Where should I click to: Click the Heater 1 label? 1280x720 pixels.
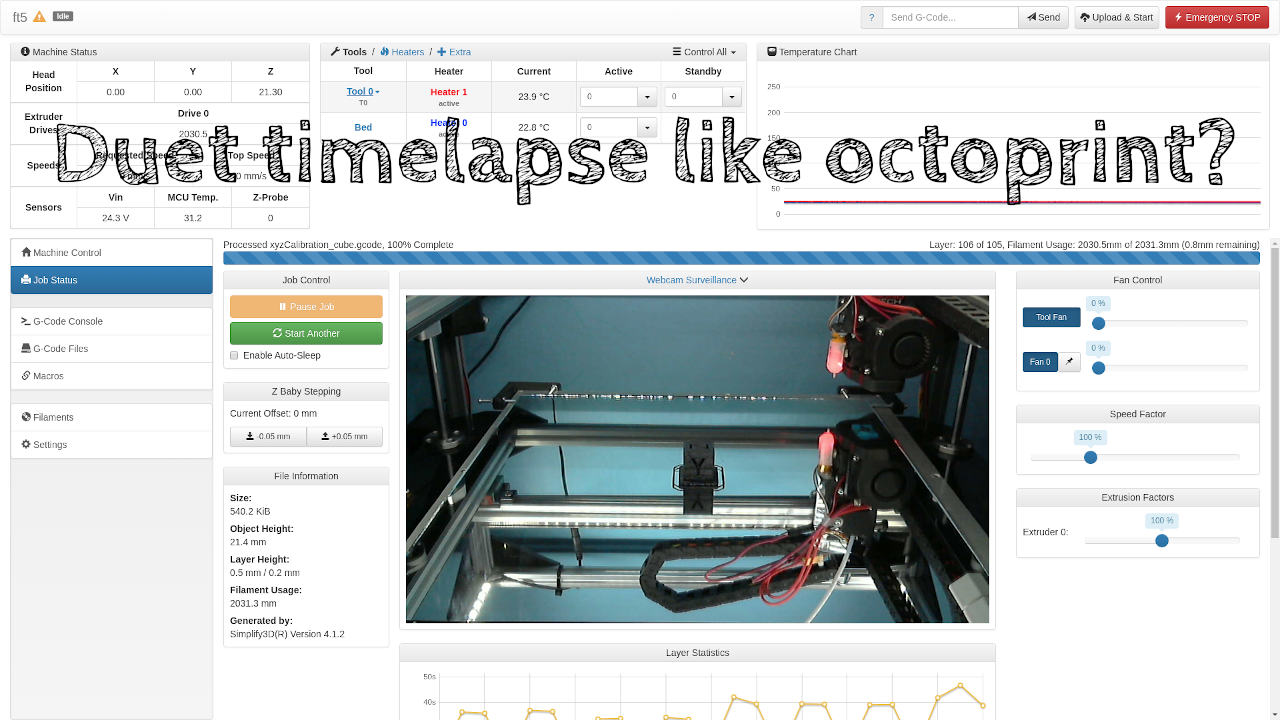pos(449,92)
